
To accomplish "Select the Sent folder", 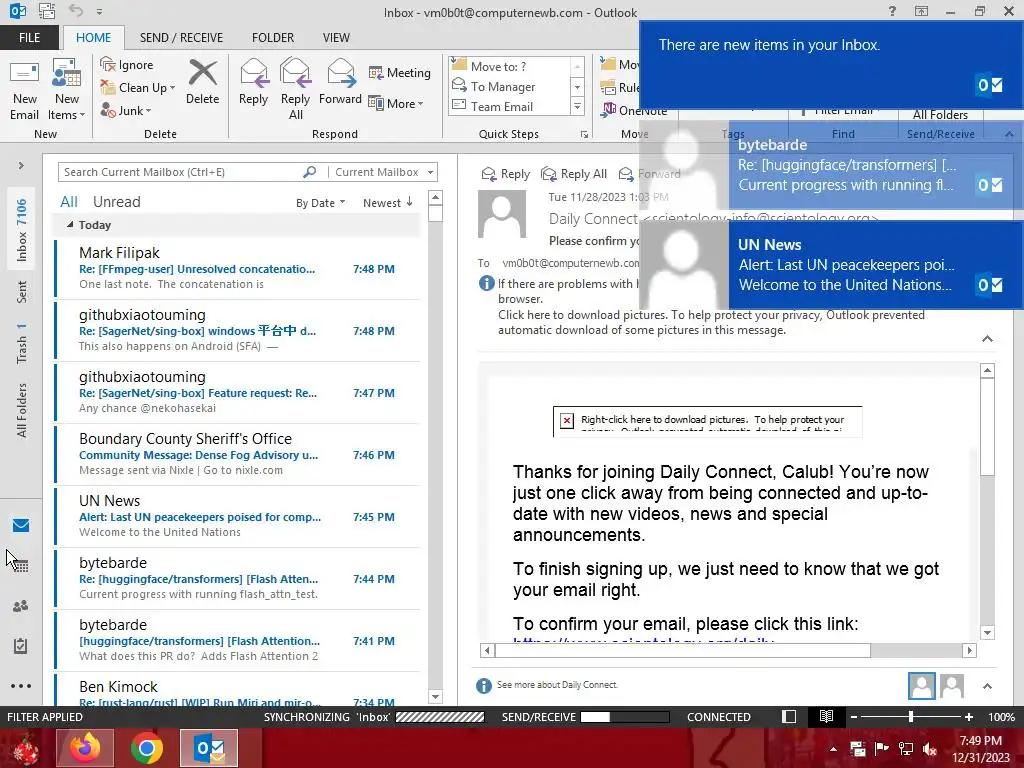I will point(22,292).
